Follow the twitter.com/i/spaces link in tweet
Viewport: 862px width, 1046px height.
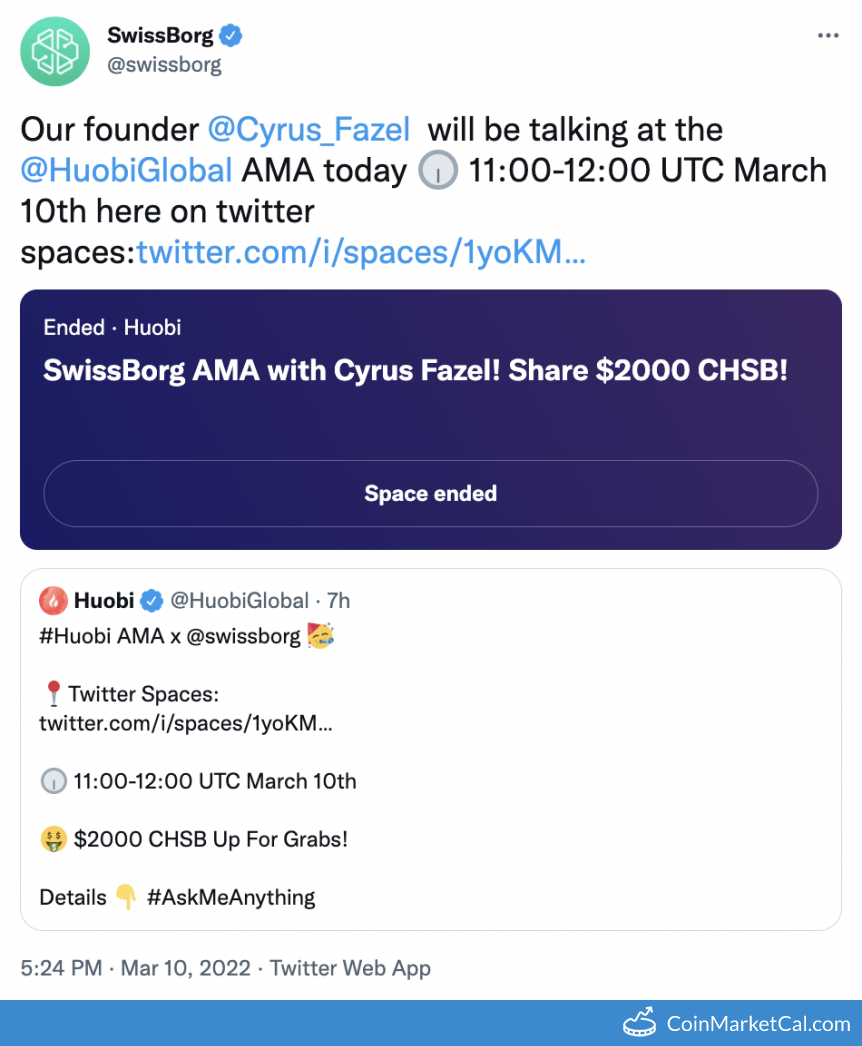coord(361,252)
